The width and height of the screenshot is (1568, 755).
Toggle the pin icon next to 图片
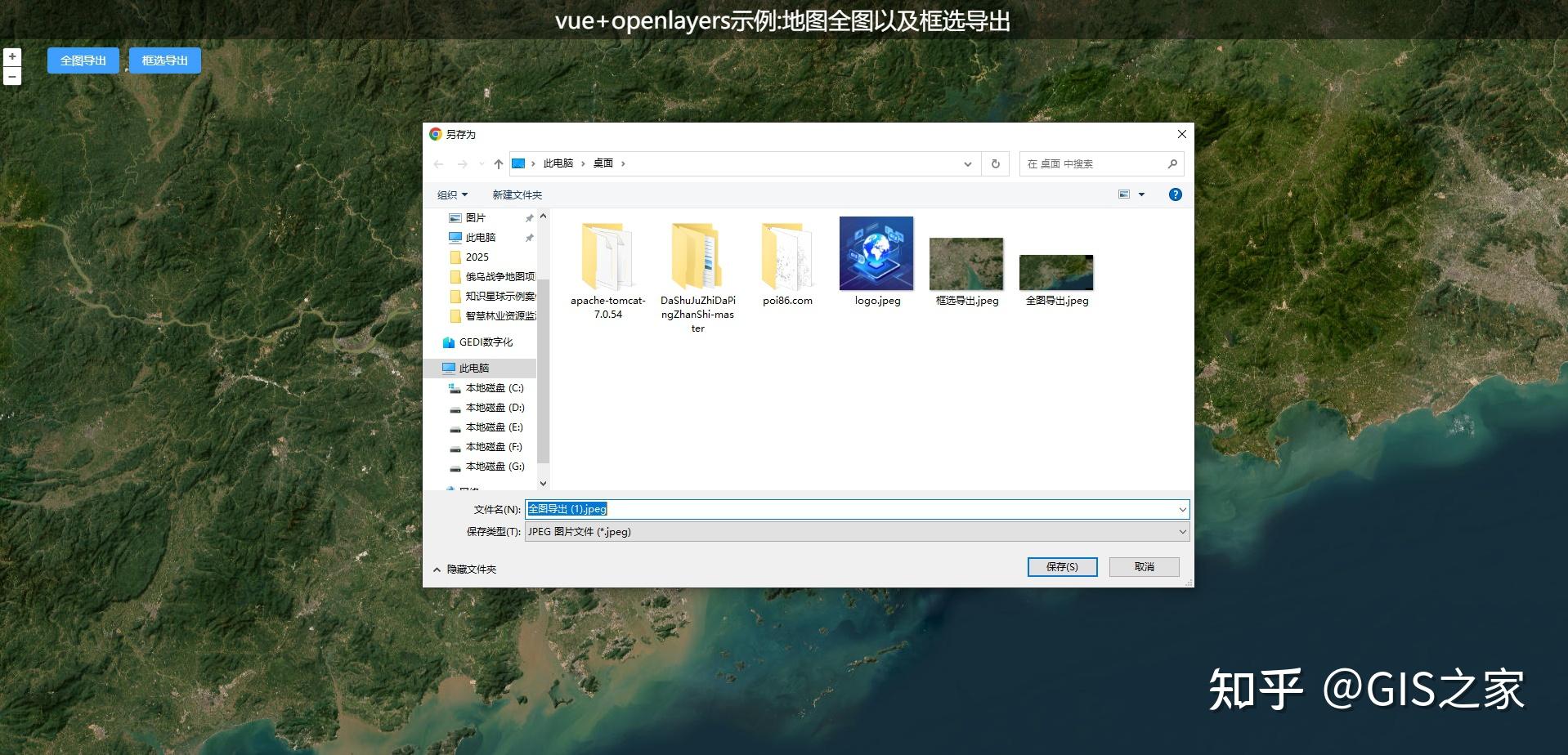pyautogui.click(x=529, y=217)
